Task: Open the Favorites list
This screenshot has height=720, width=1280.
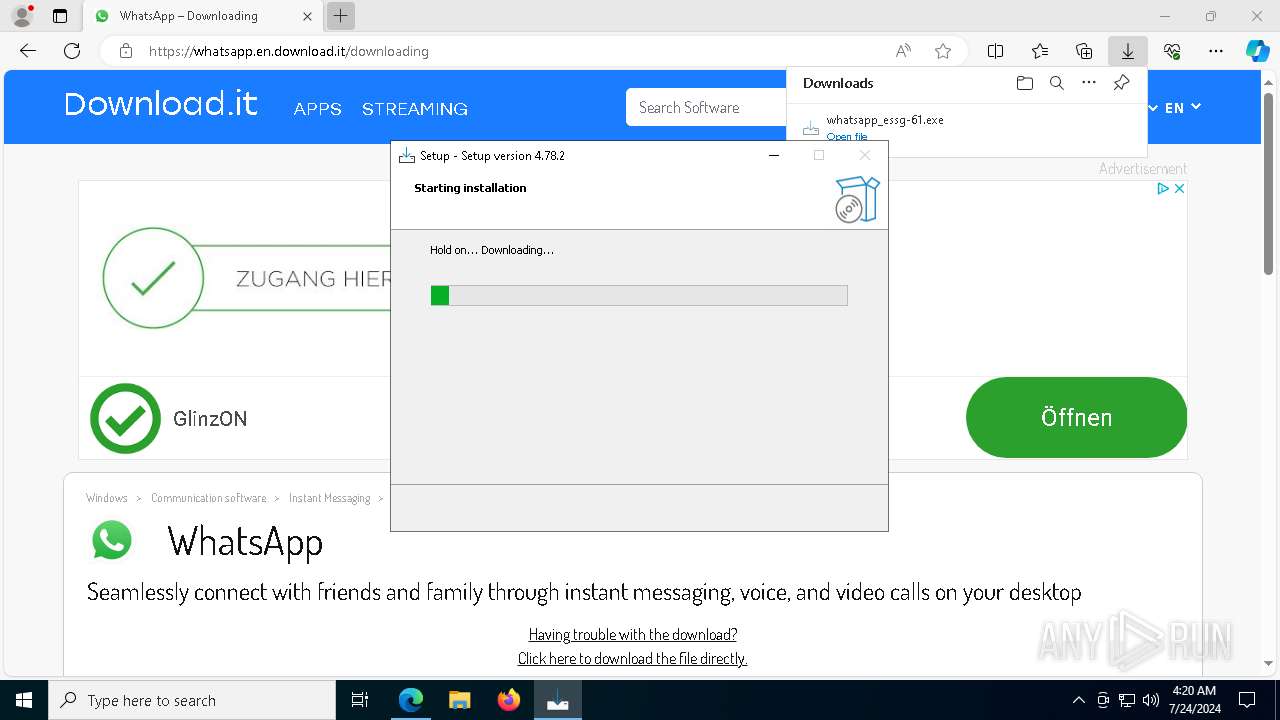Action: pos(1040,51)
